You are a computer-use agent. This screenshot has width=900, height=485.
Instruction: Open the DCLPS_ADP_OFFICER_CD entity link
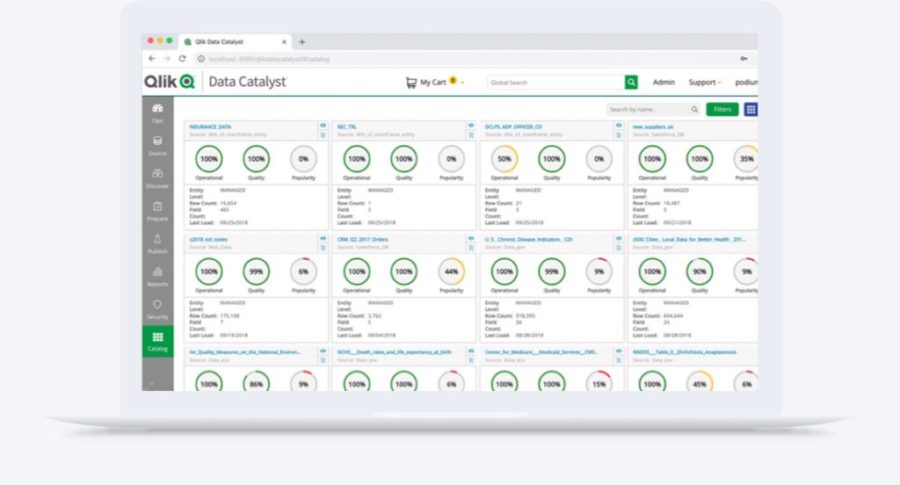pyautogui.click(x=513, y=127)
